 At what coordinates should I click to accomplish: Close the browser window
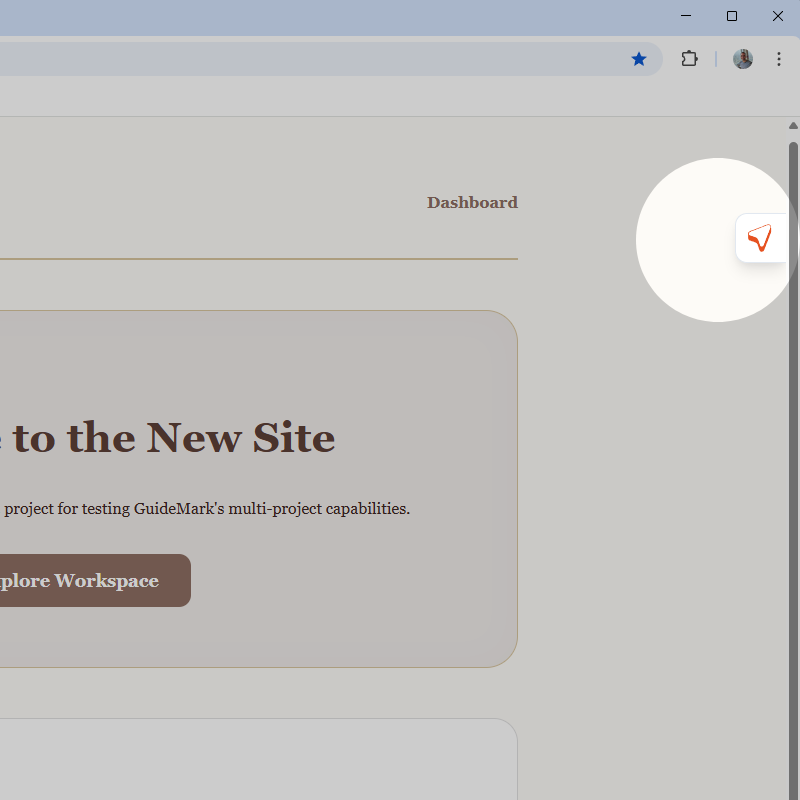pos(777,16)
